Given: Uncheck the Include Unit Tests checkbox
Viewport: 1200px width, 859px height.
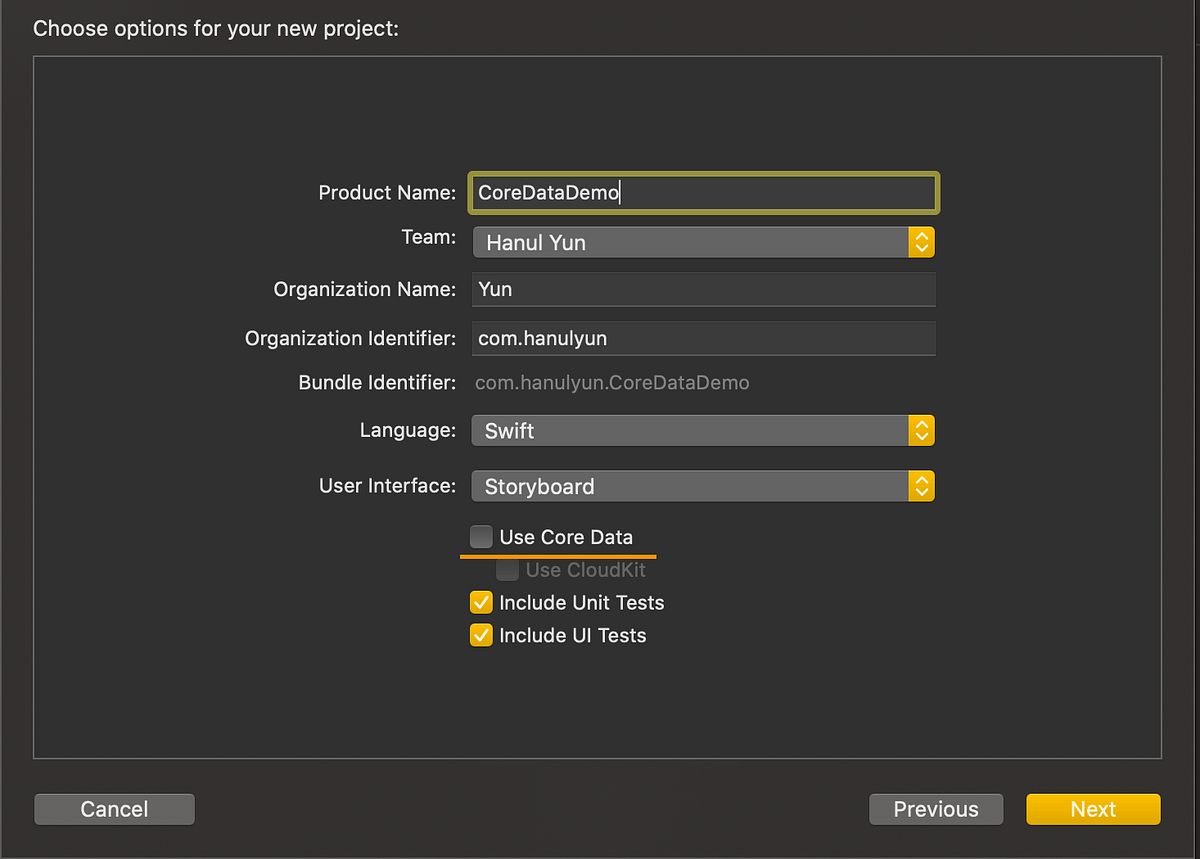Looking at the screenshot, I should [481, 603].
